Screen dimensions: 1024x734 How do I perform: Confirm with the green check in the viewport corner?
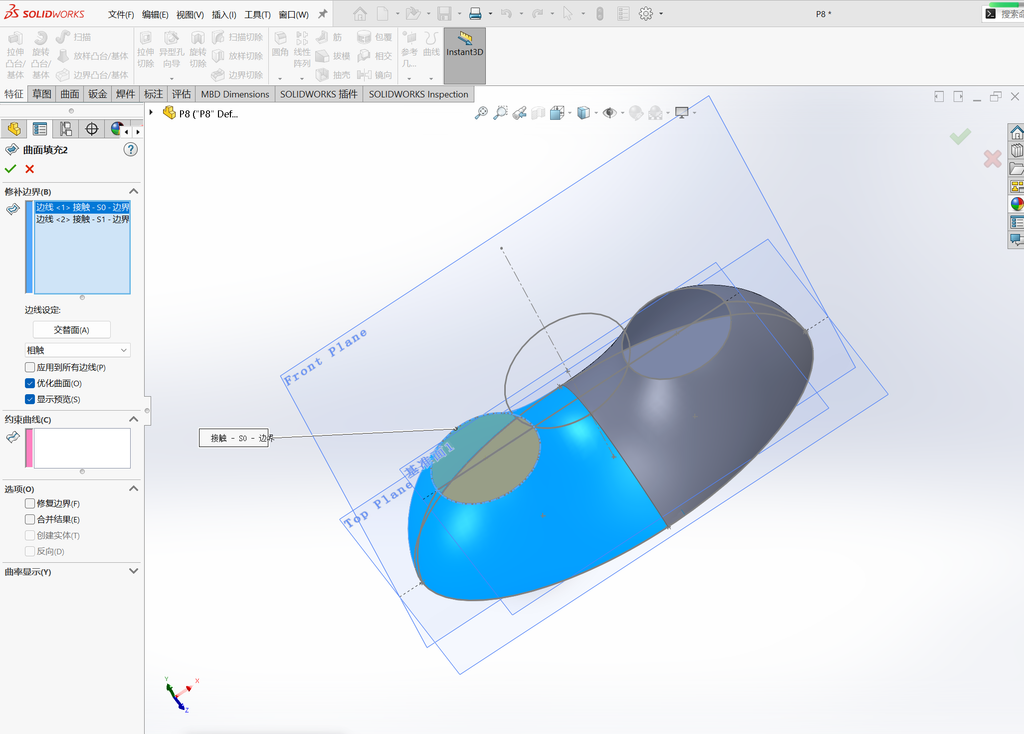(960, 136)
